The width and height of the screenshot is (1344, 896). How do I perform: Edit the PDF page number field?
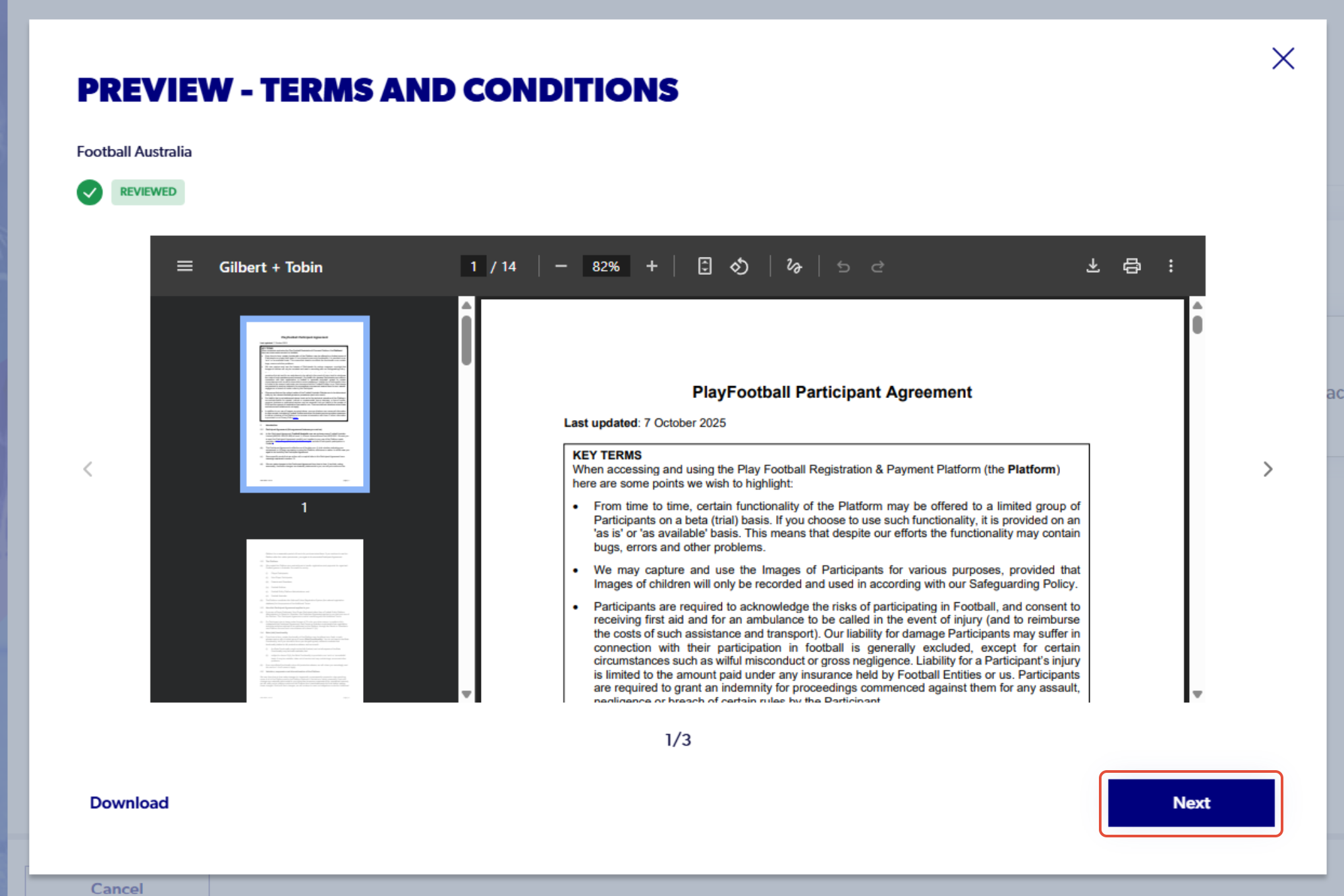point(473,266)
